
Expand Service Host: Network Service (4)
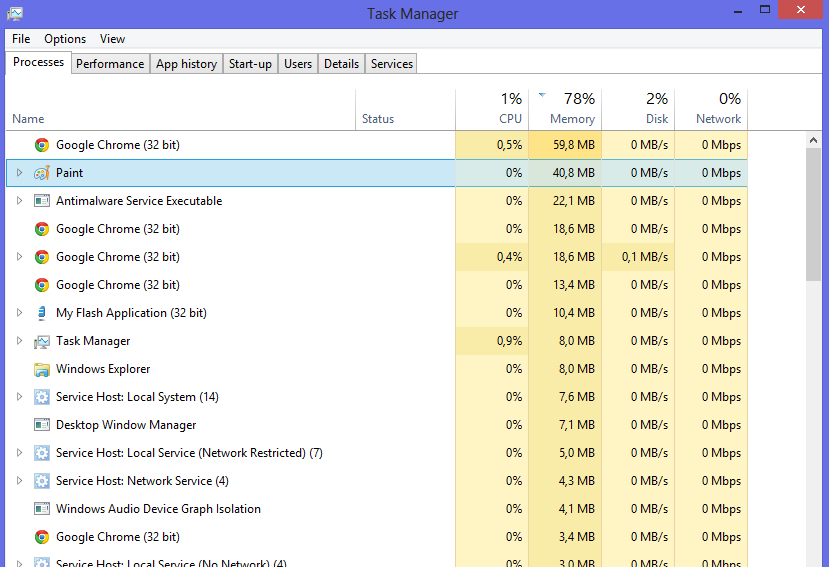pyautogui.click(x=19, y=481)
